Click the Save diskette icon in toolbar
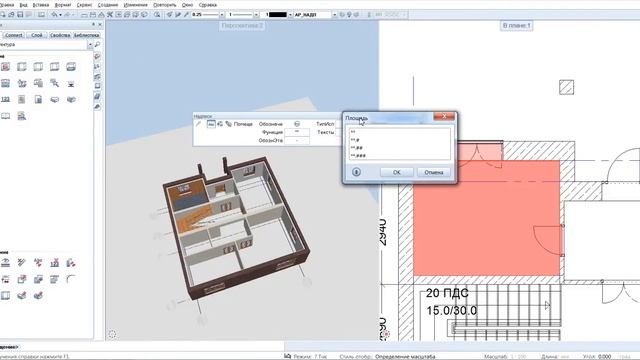The height and width of the screenshot is (360, 640). [20, 15]
